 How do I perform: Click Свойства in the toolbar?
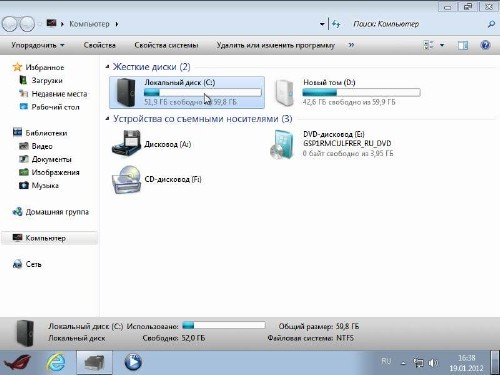[x=99, y=45]
